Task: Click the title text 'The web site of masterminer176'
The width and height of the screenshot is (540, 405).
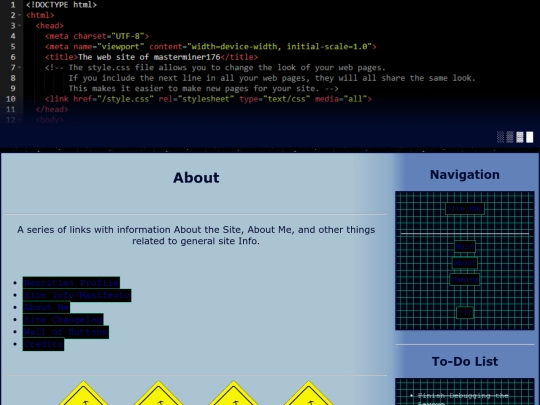Action: pos(149,57)
